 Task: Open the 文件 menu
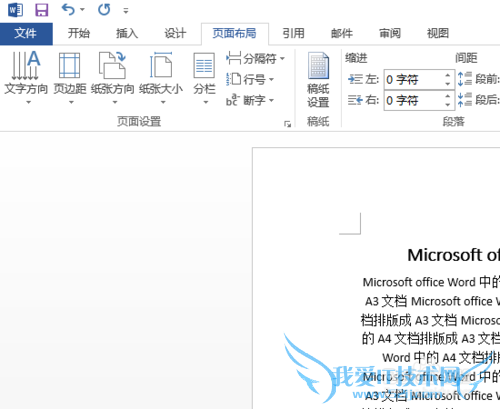pos(26,33)
